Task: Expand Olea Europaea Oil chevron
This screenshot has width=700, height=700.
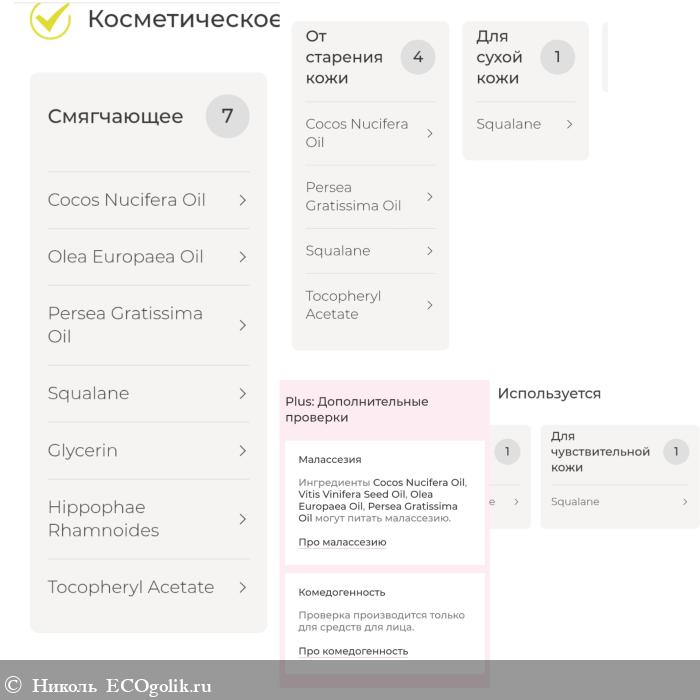Action: (242, 257)
